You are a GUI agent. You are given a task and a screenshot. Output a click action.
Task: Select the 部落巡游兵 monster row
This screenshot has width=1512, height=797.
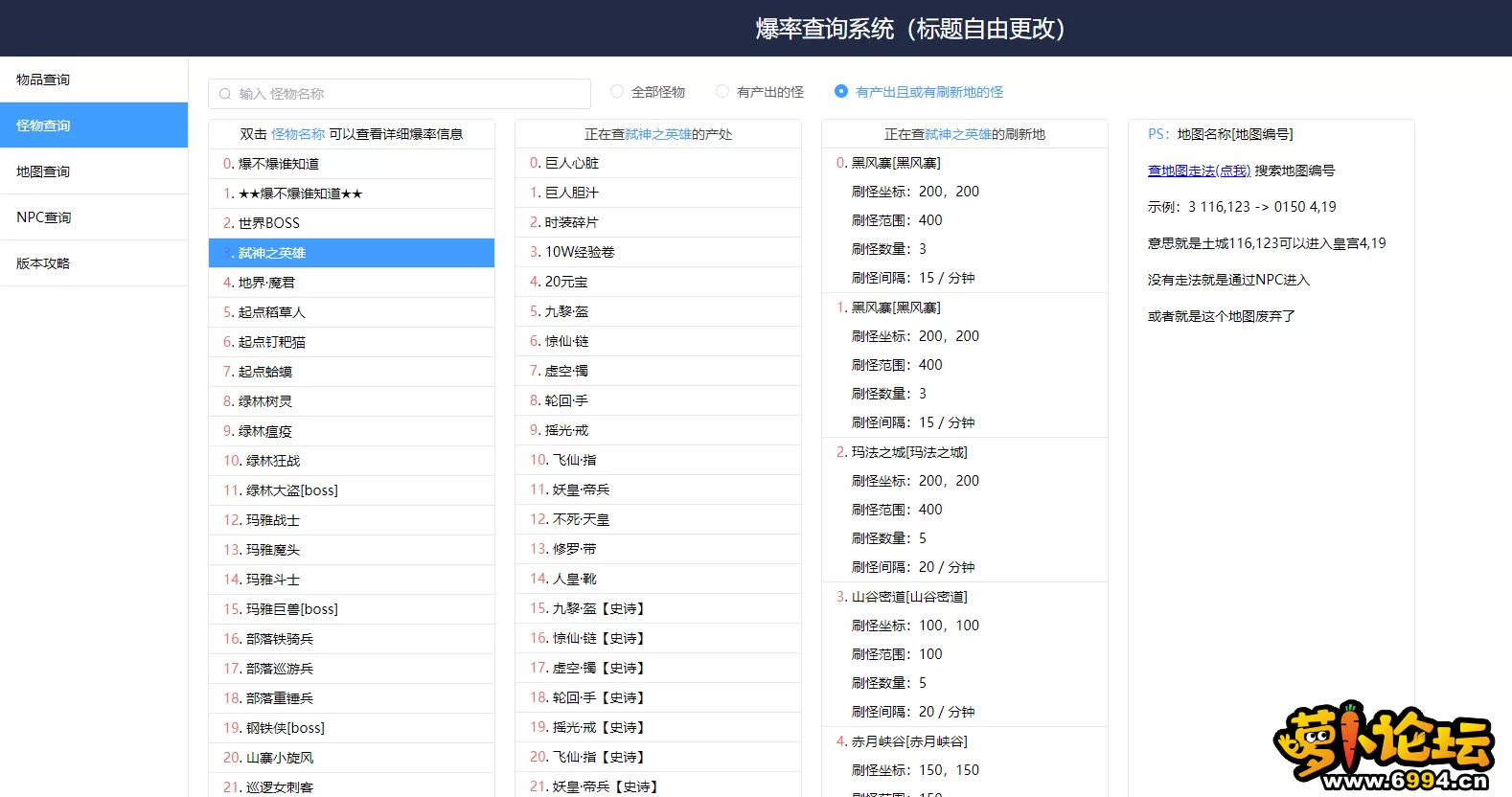pos(352,669)
